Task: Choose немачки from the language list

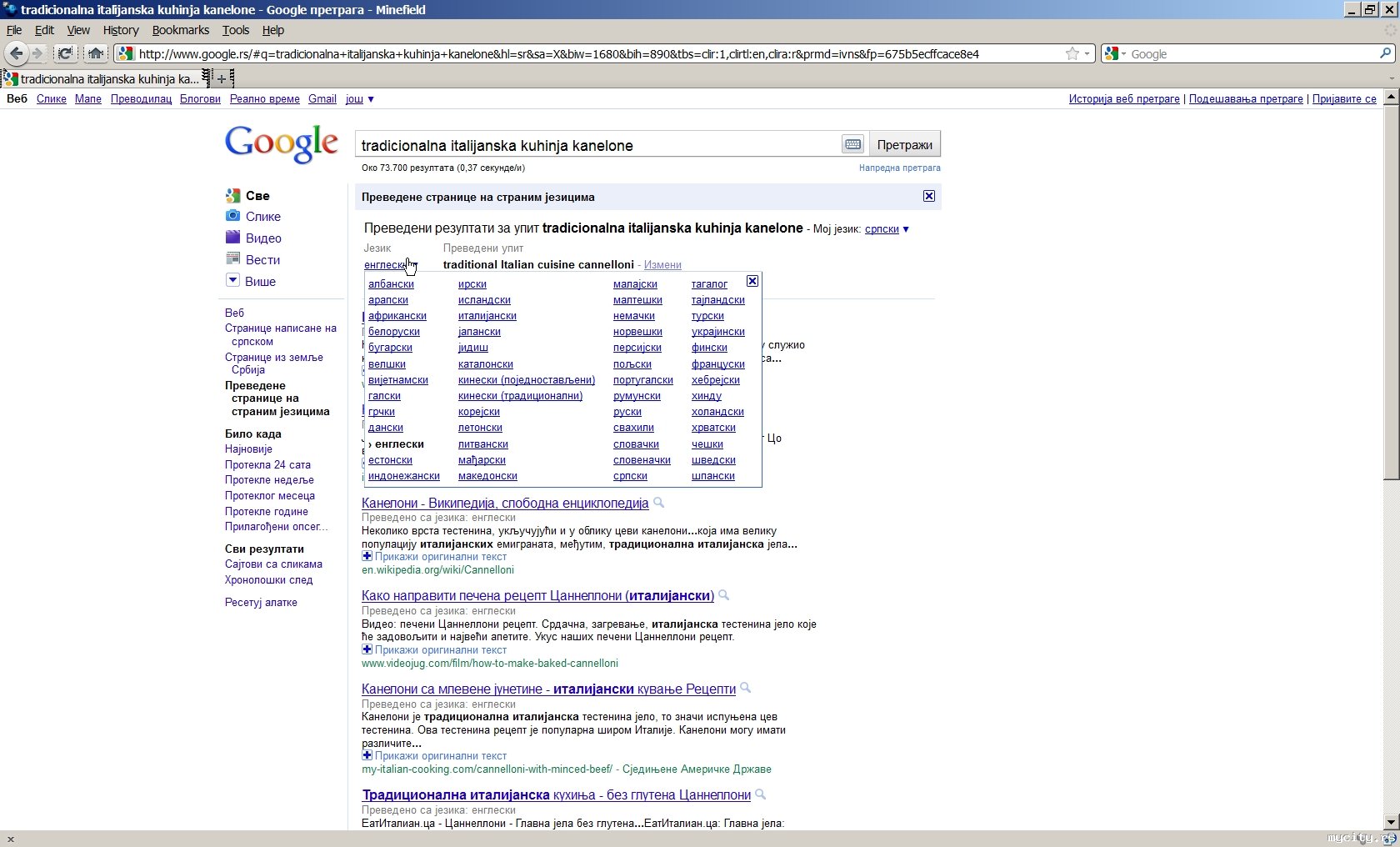Action: pos(634,316)
